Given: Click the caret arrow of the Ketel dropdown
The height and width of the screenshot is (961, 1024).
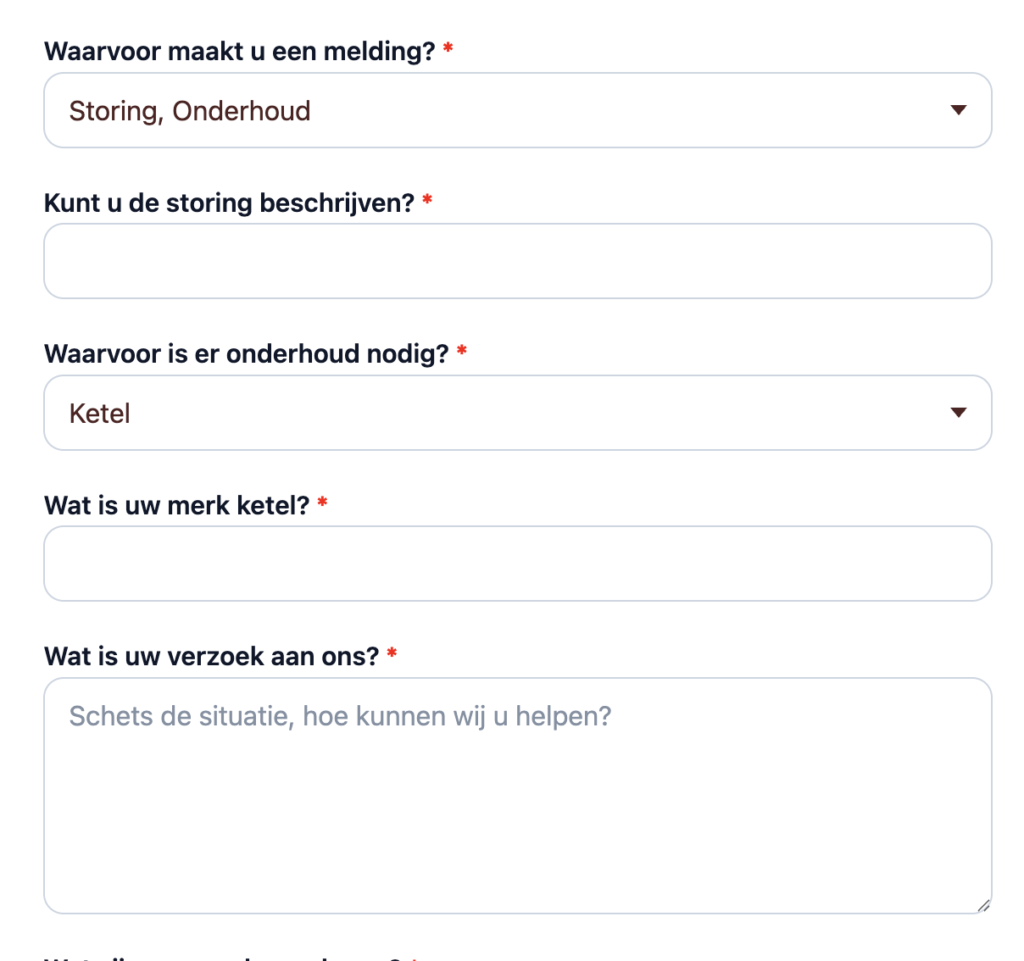Looking at the screenshot, I should (x=958, y=412).
